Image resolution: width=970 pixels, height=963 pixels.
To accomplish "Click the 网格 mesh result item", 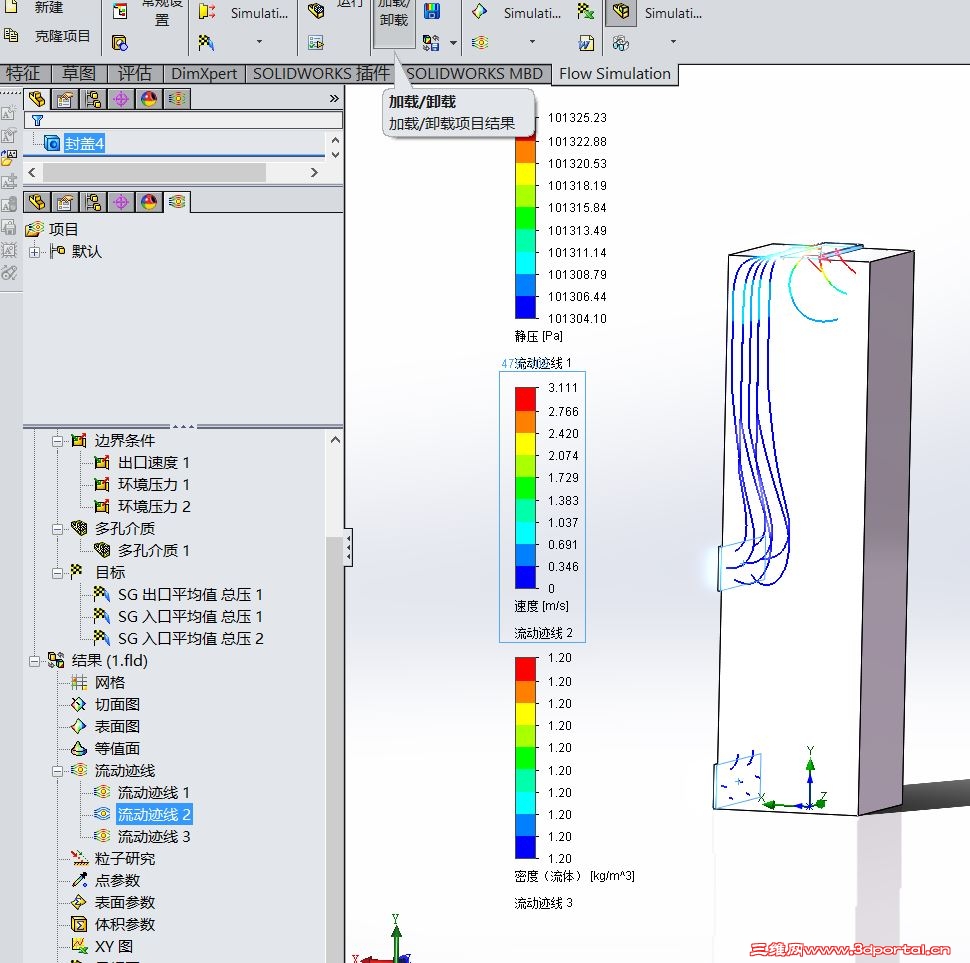I will click(109, 683).
